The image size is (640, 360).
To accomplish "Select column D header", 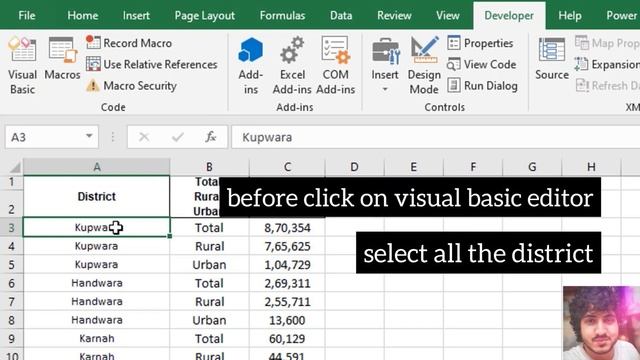I will pos(354,167).
